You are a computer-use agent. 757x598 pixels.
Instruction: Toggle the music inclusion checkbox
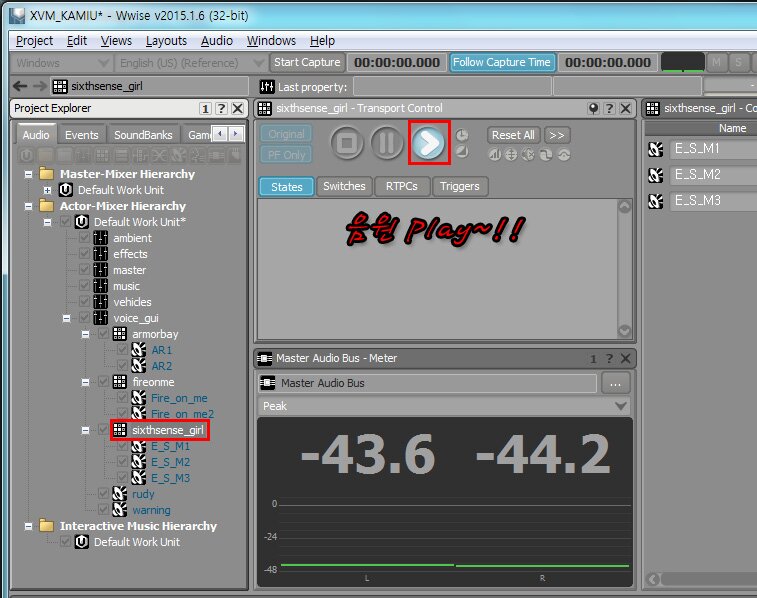pyautogui.click(x=84, y=286)
